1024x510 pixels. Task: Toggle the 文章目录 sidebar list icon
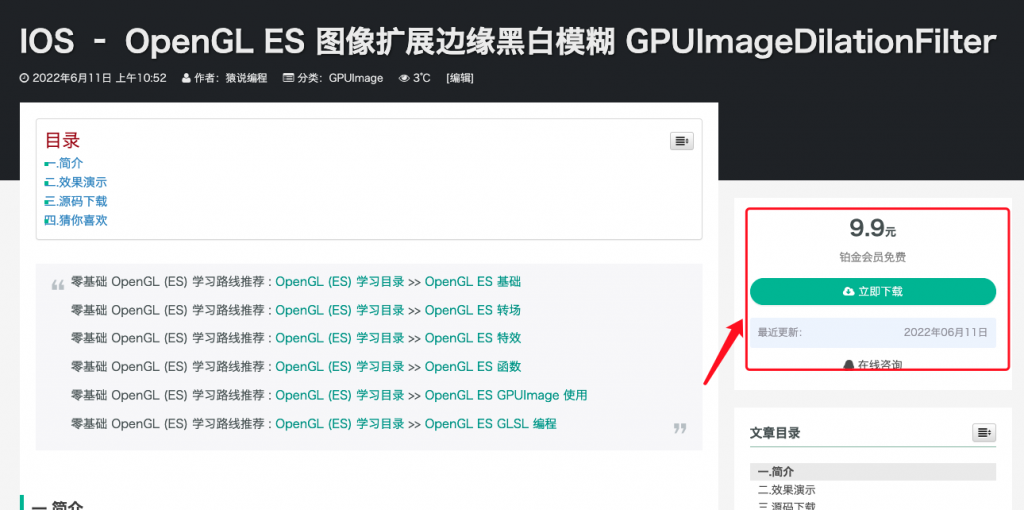pos(984,432)
